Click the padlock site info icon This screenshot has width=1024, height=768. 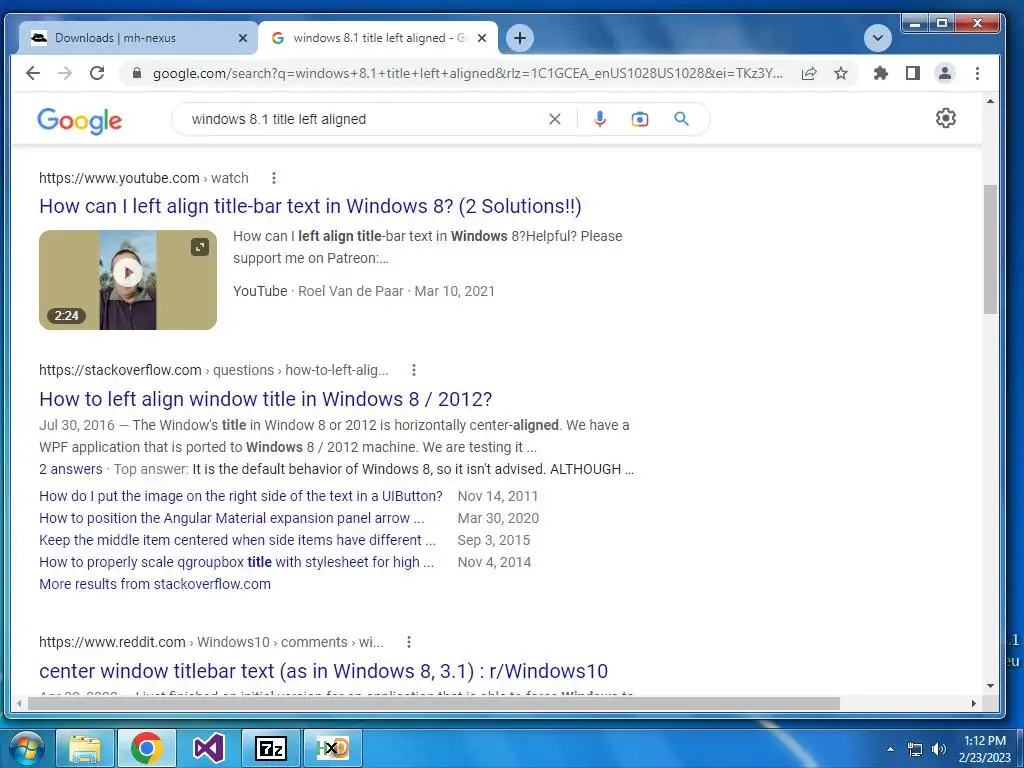click(x=136, y=73)
